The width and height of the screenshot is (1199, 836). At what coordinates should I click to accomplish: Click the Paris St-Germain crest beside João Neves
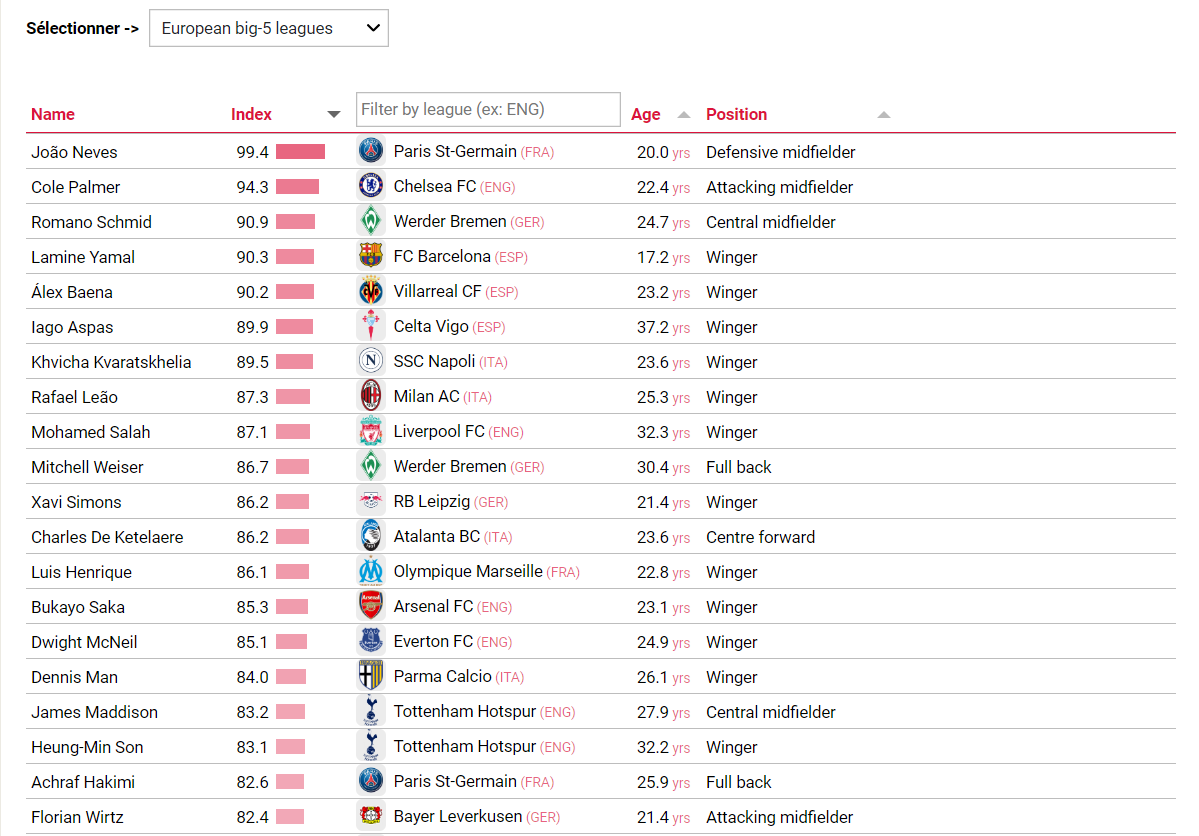(x=371, y=151)
